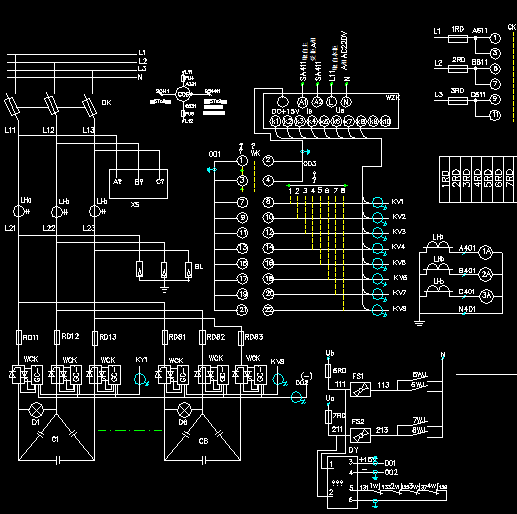Viewport: 517px width, 514px height.
Task: Select the green dash-dot line between capacitor banks
Action: coord(130,430)
